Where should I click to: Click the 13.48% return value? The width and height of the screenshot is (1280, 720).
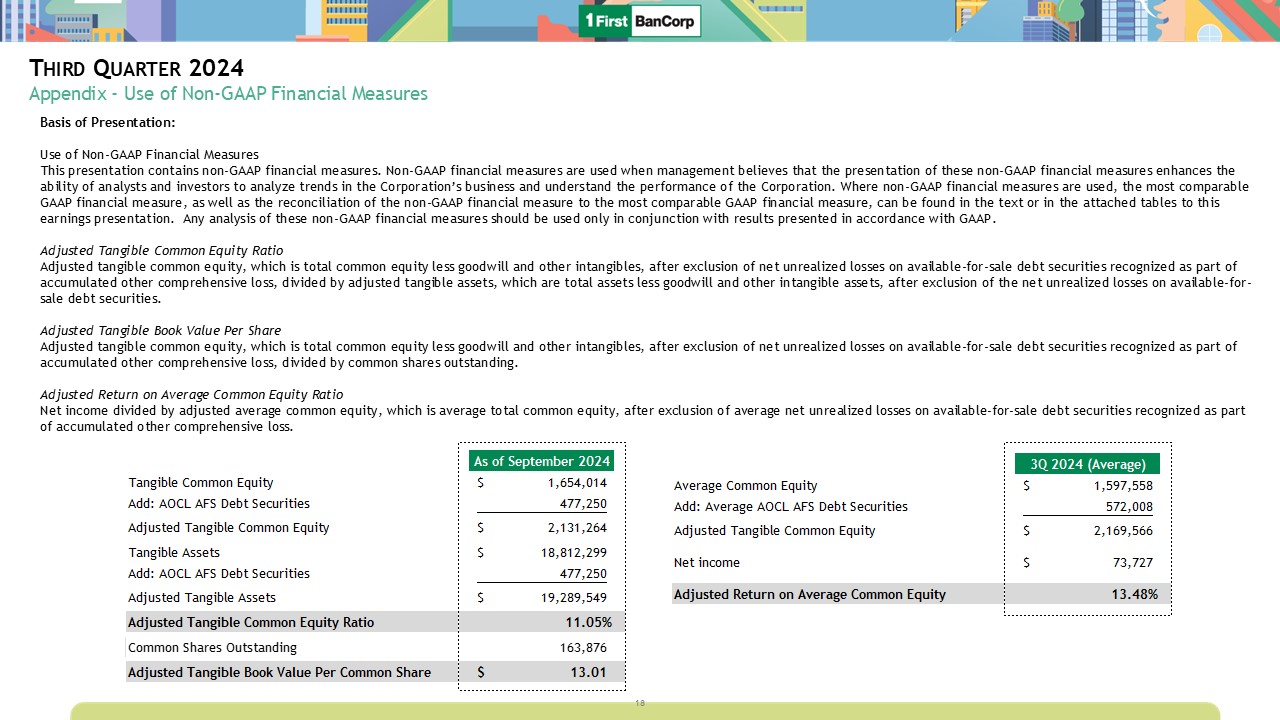point(1134,594)
